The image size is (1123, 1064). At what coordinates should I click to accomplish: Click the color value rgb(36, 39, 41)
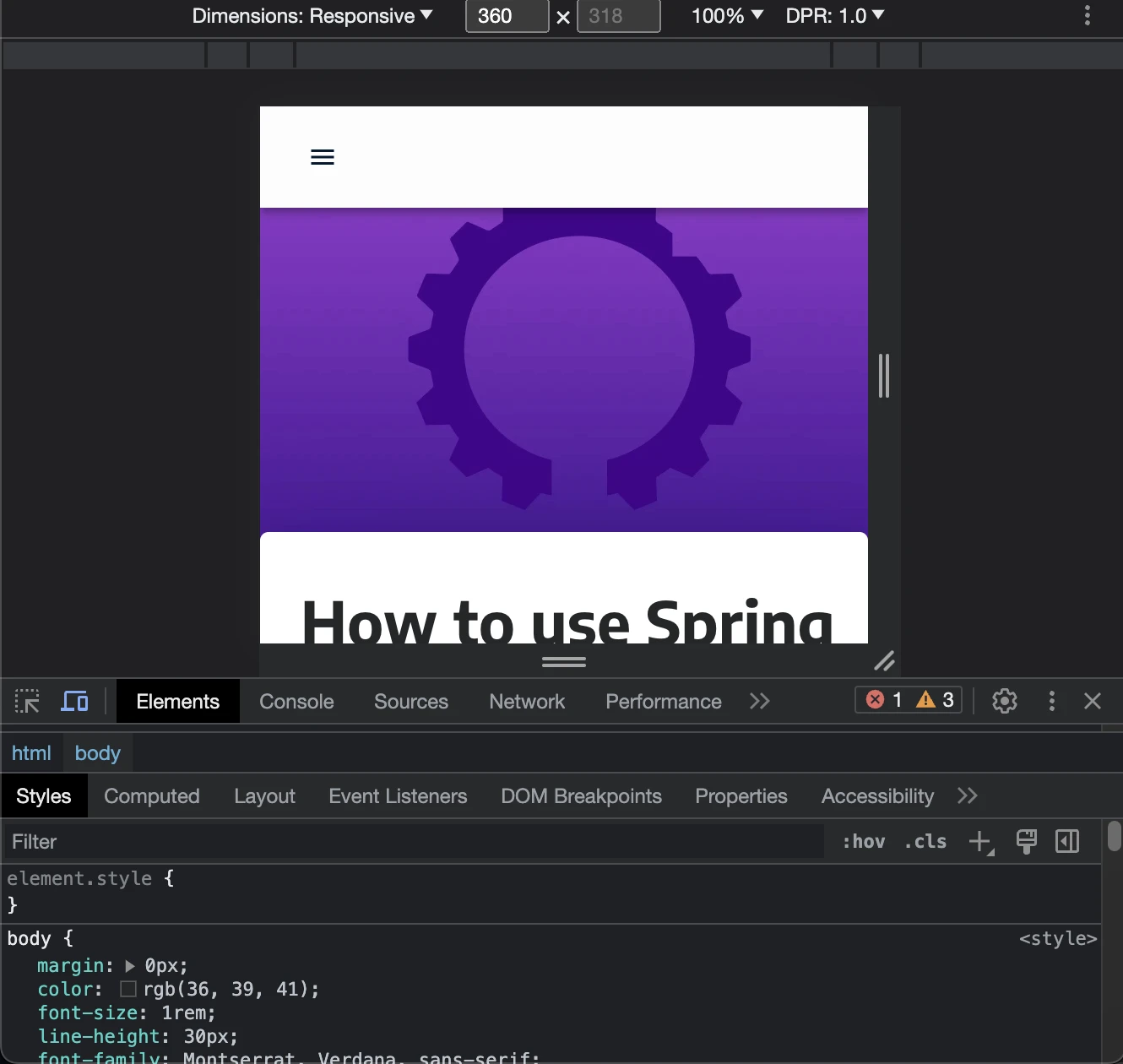228,989
